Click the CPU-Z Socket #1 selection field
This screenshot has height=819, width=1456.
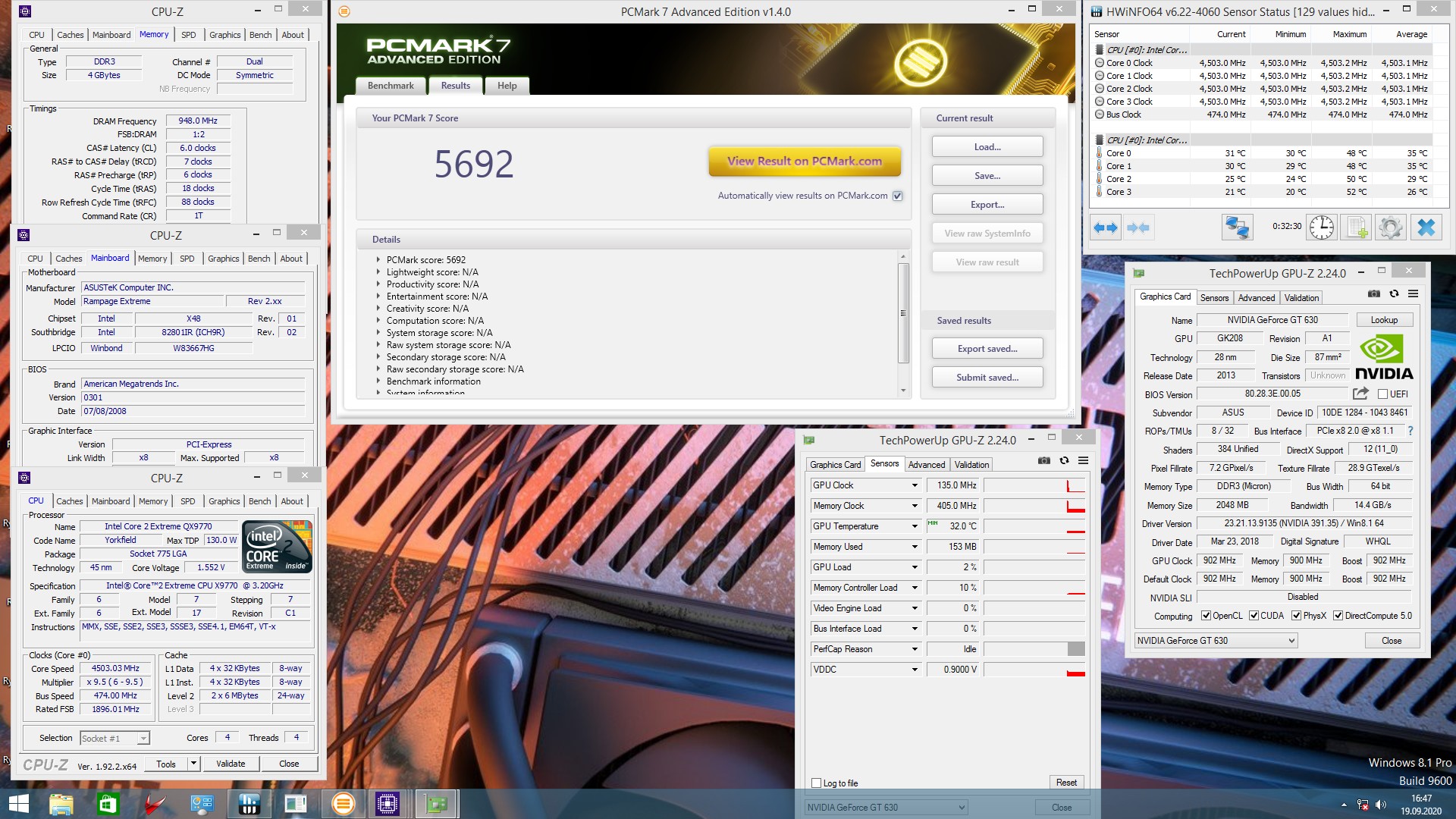pyautogui.click(x=115, y=738)
